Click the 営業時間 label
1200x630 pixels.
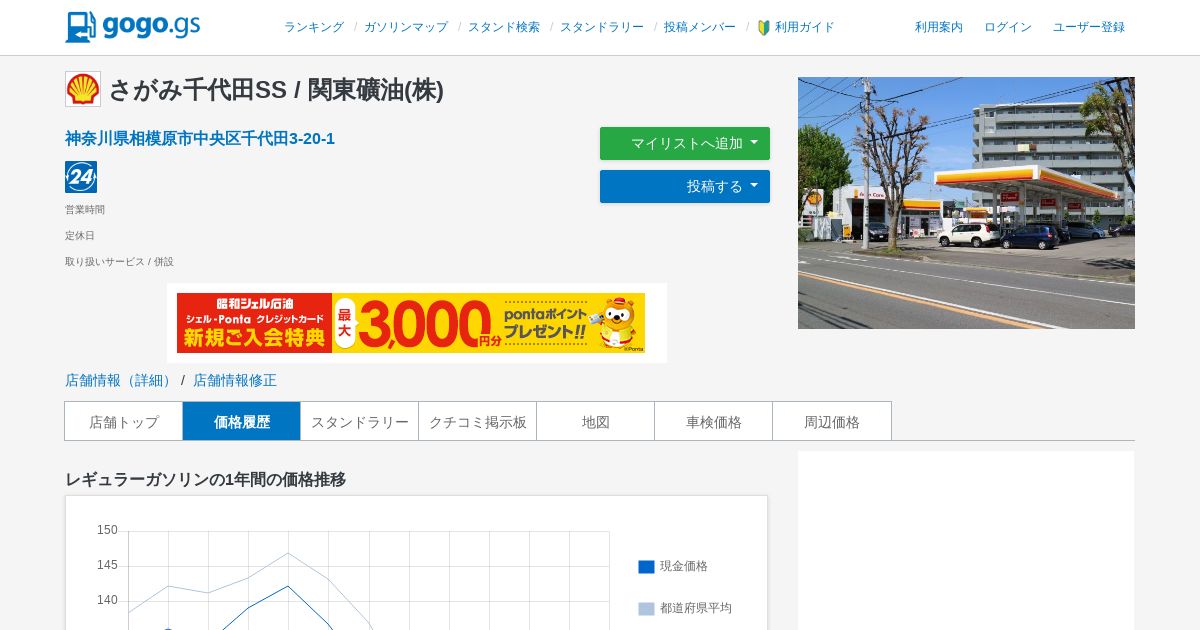[85, 209]
